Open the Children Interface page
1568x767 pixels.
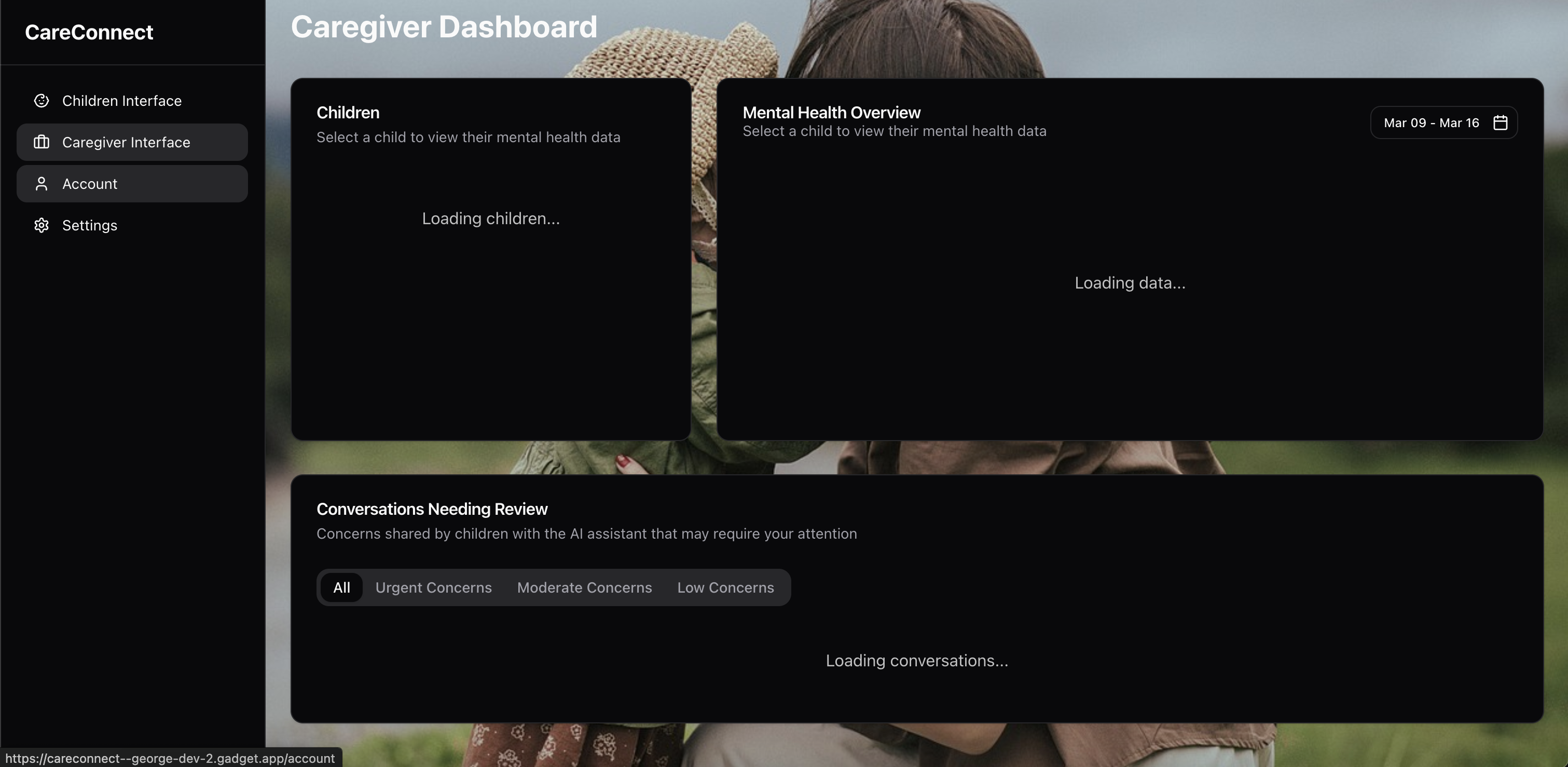pyautogui.click(x=122, y=101)
